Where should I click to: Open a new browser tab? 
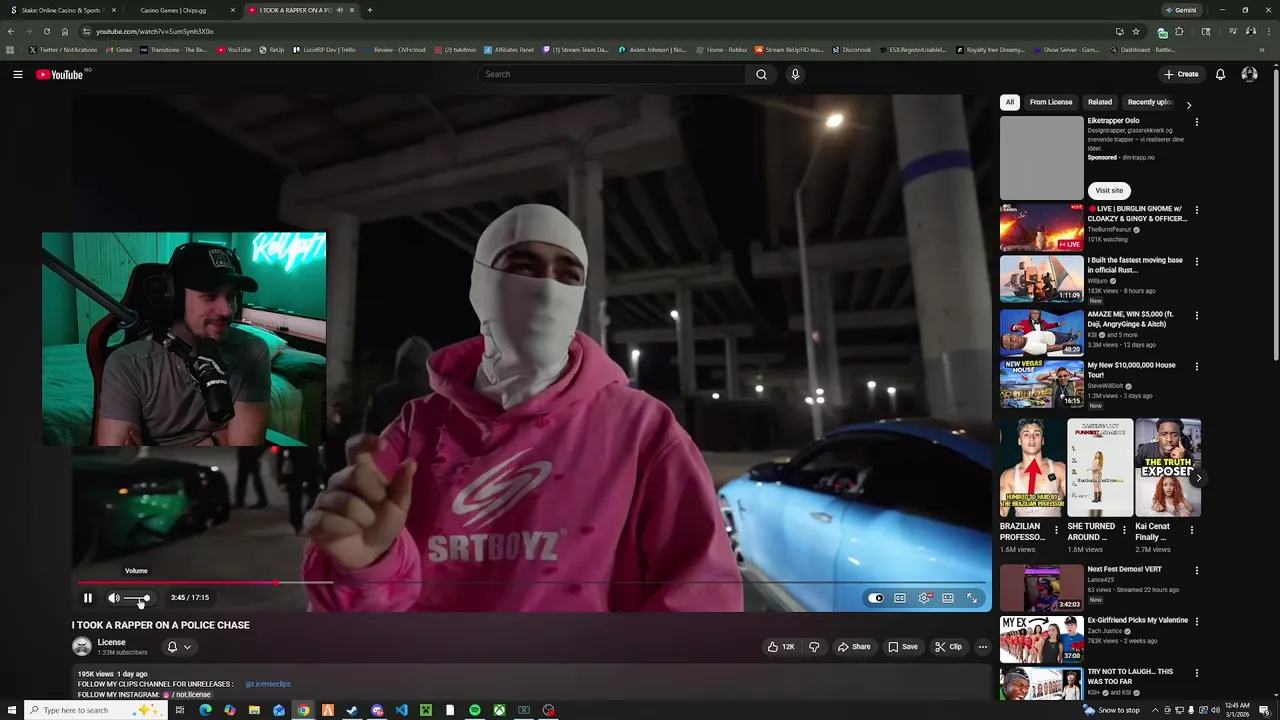tap(370, 10)
